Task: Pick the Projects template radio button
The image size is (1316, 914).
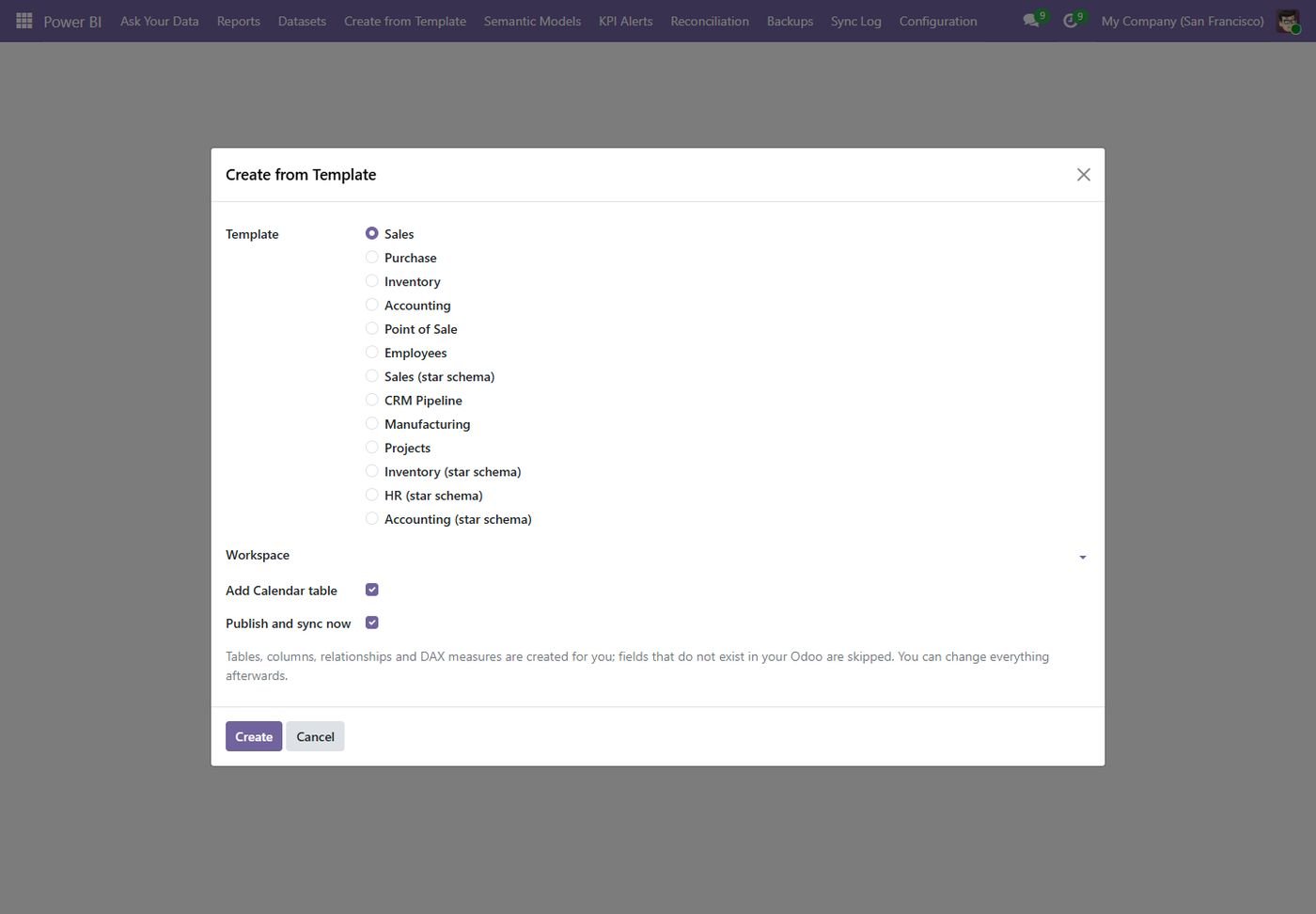Action: (x=372, y=448)
